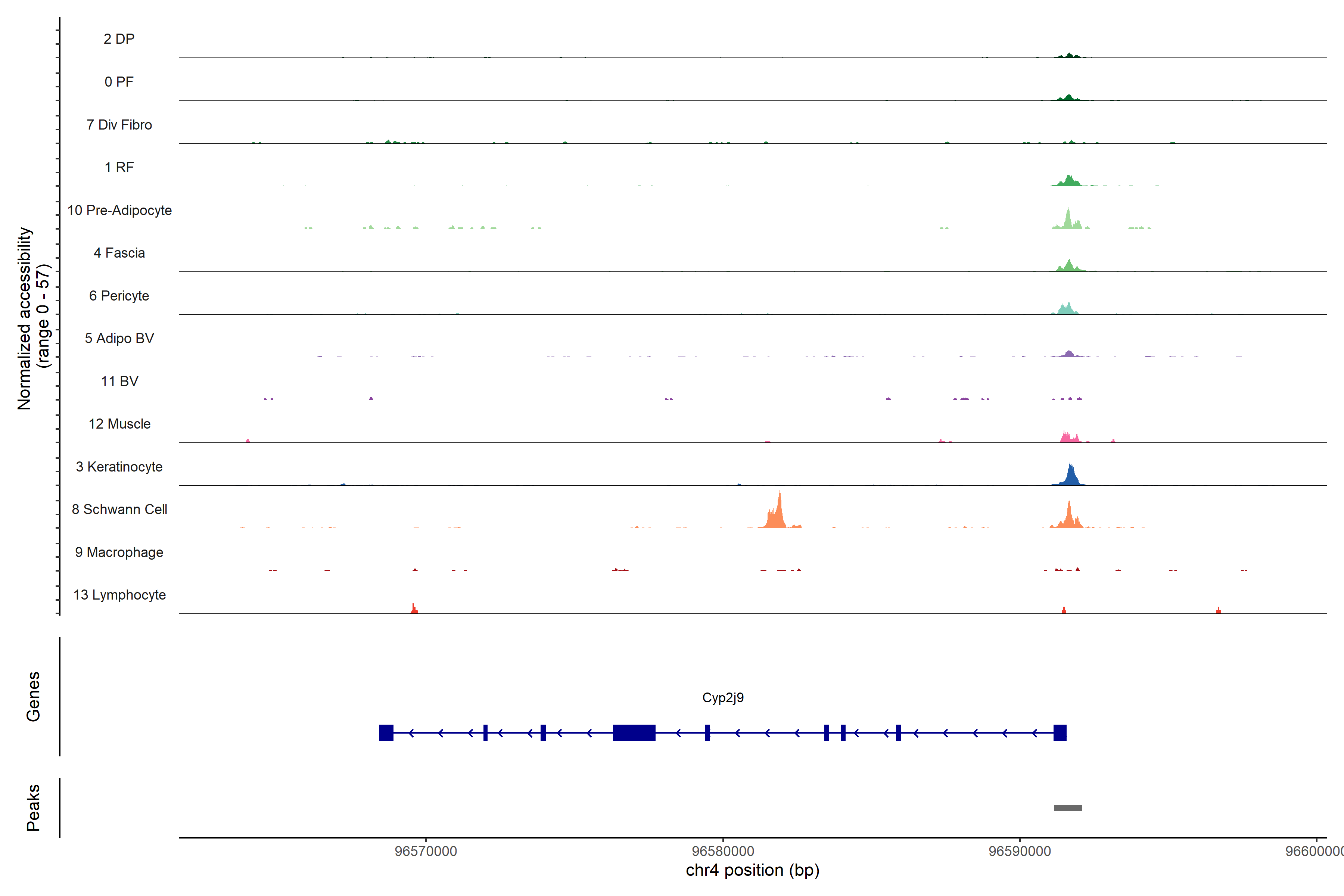The width and height of the screenshot is (1344, 896).
Task: Click the 96590000 axis tick label
Action: (x=1020, y=851)
